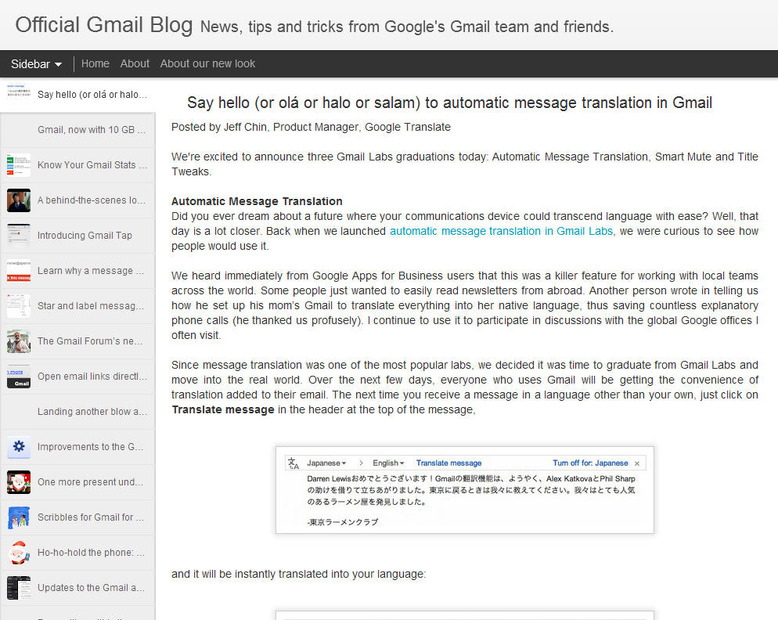Open the 'Gmail, now with 10 GB' sidebar post
The height and width of the screenshot is (620, 778).
(x=77, y=130)
